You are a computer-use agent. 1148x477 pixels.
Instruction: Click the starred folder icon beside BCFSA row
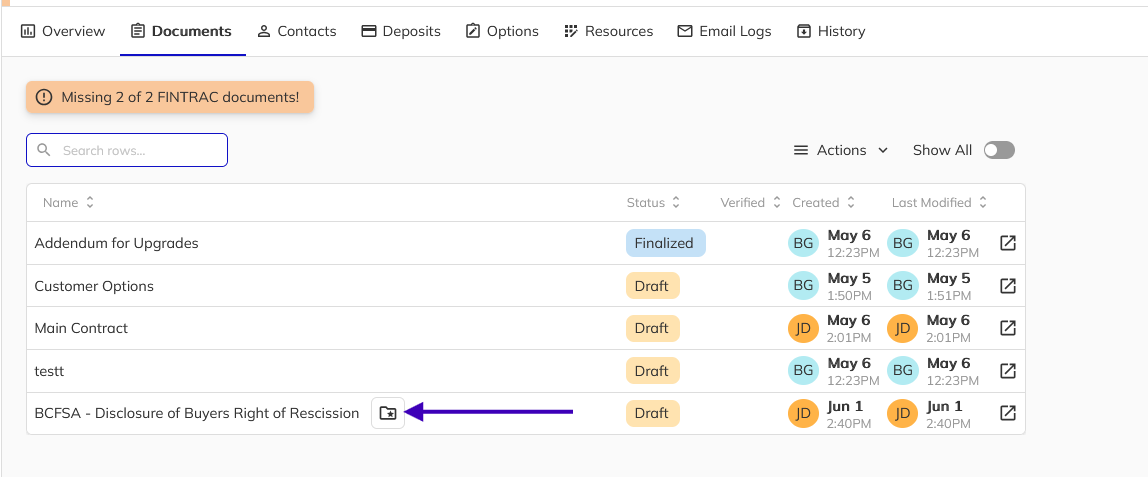tap(388, 413)
